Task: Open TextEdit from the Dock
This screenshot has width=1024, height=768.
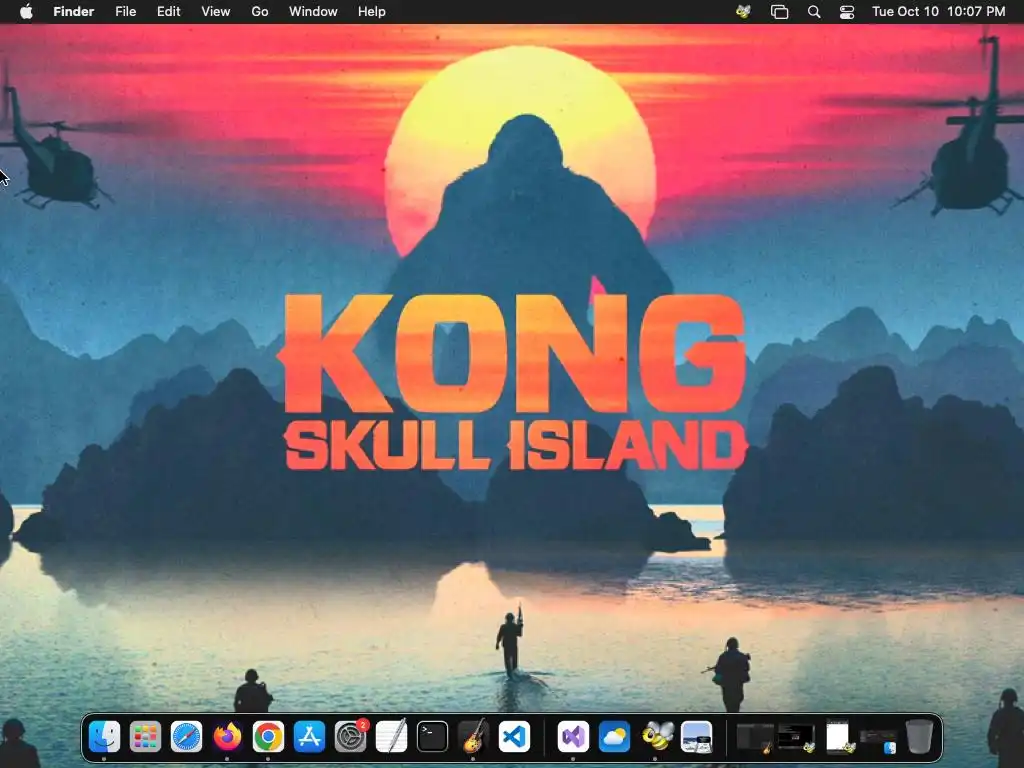Action: pyautogui.click(x=392, y=737)
